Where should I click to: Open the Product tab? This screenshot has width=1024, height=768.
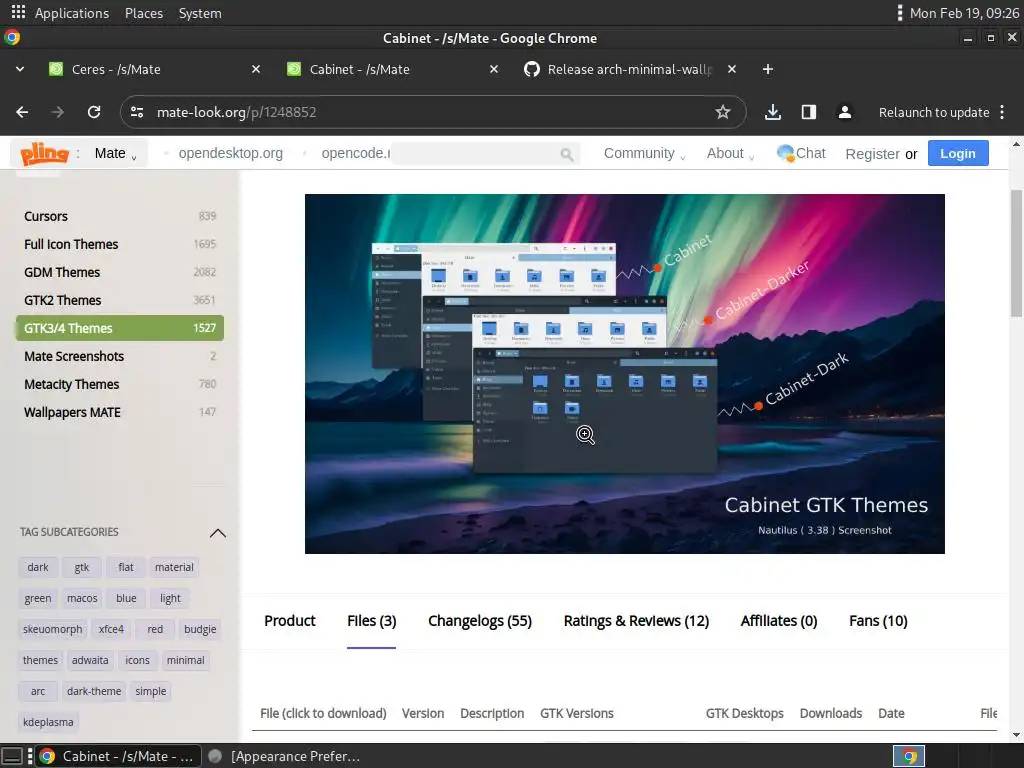pos(289,621)
